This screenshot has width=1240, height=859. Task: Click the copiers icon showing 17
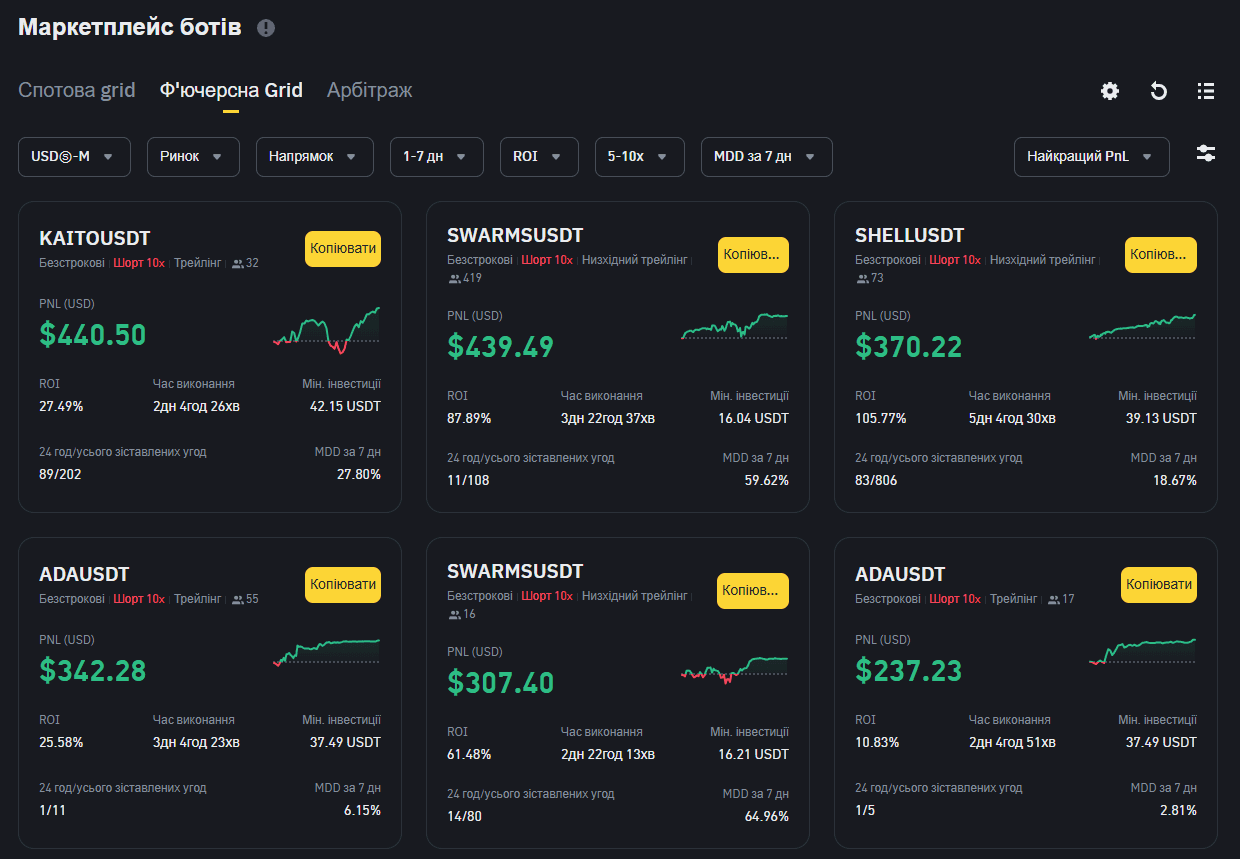1054,600
